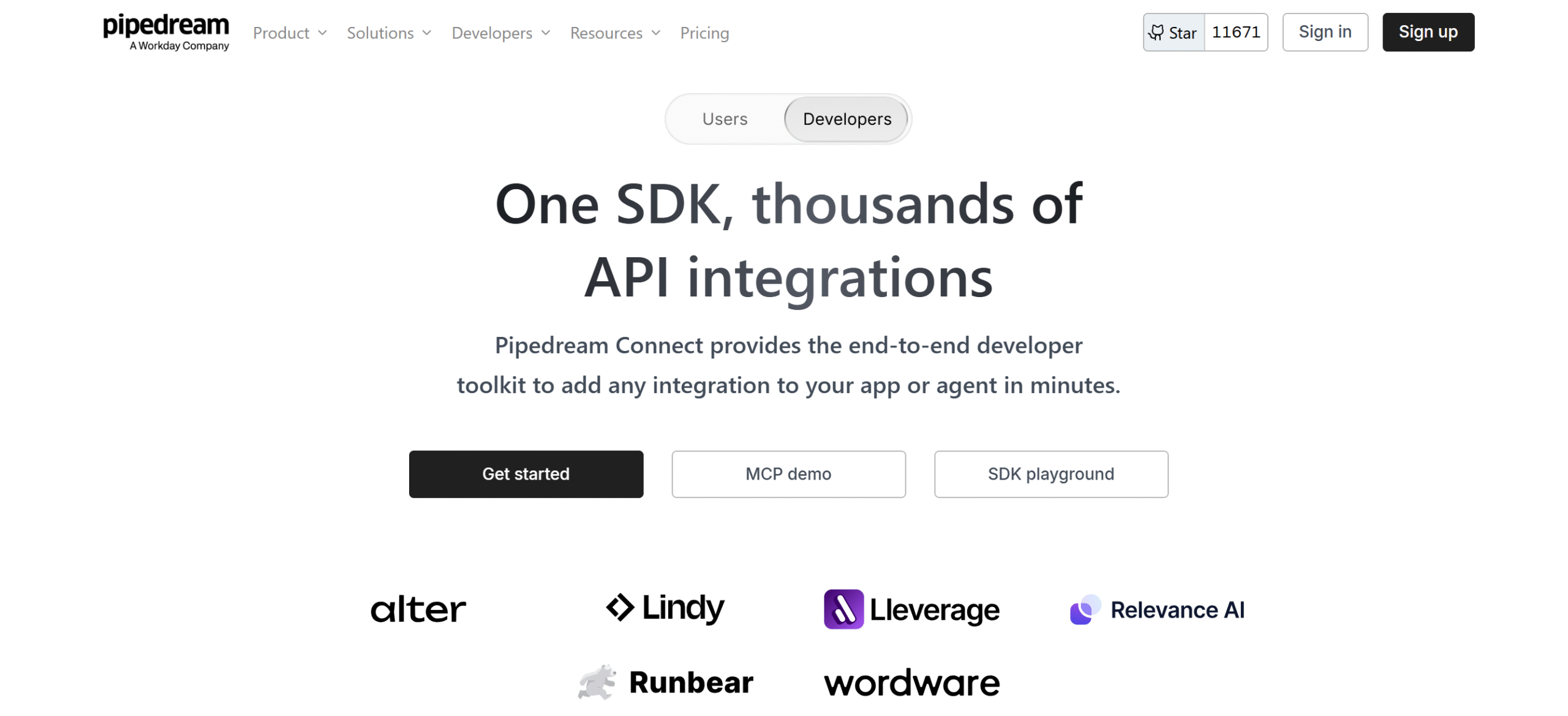Expand the Solutions dropdown menu
1568x716 pixels.
click(x=389, y=33)
